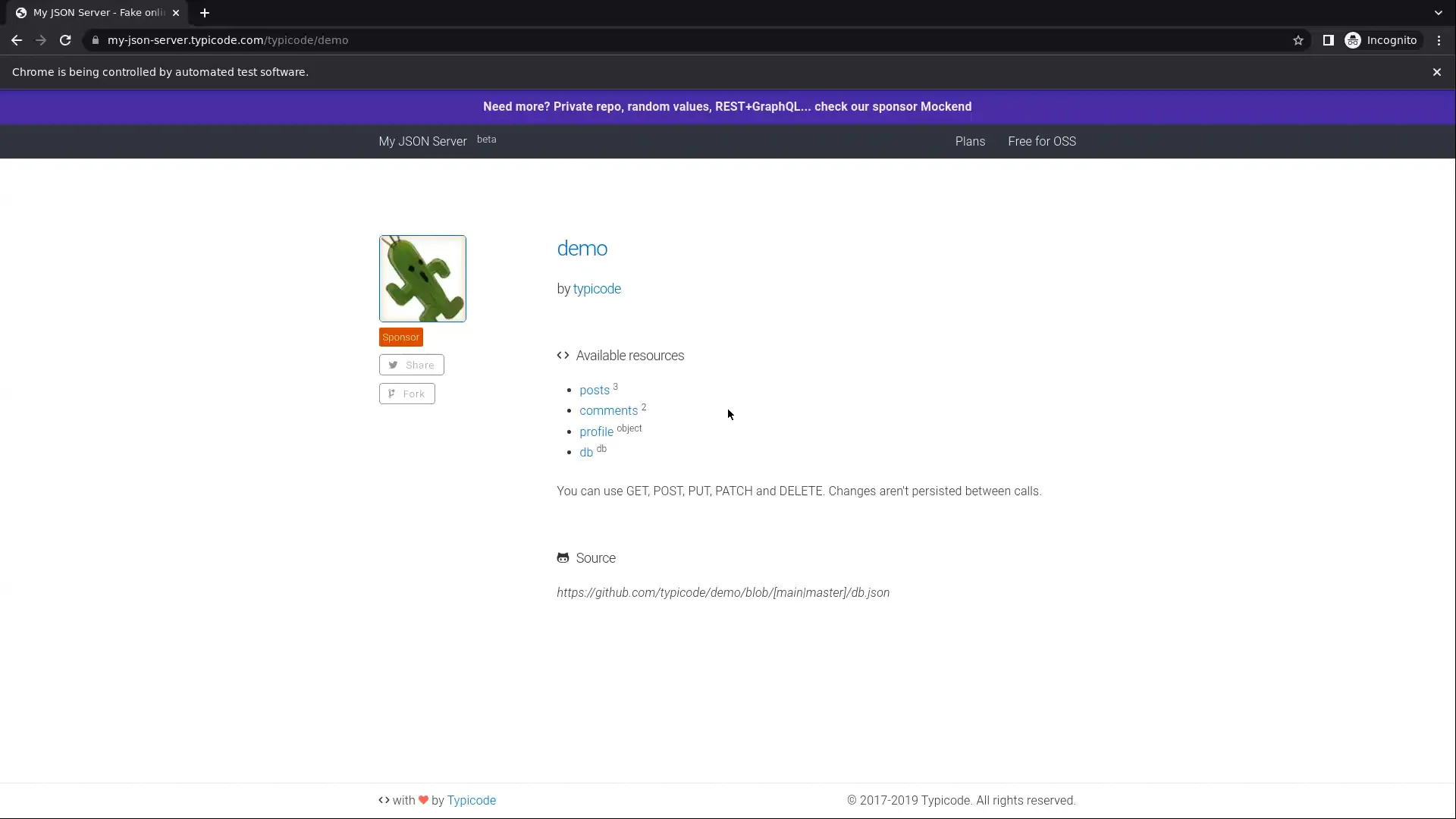
Task: Click the 2017-2019 Typicode copyright text
Action: pos(962,801)
